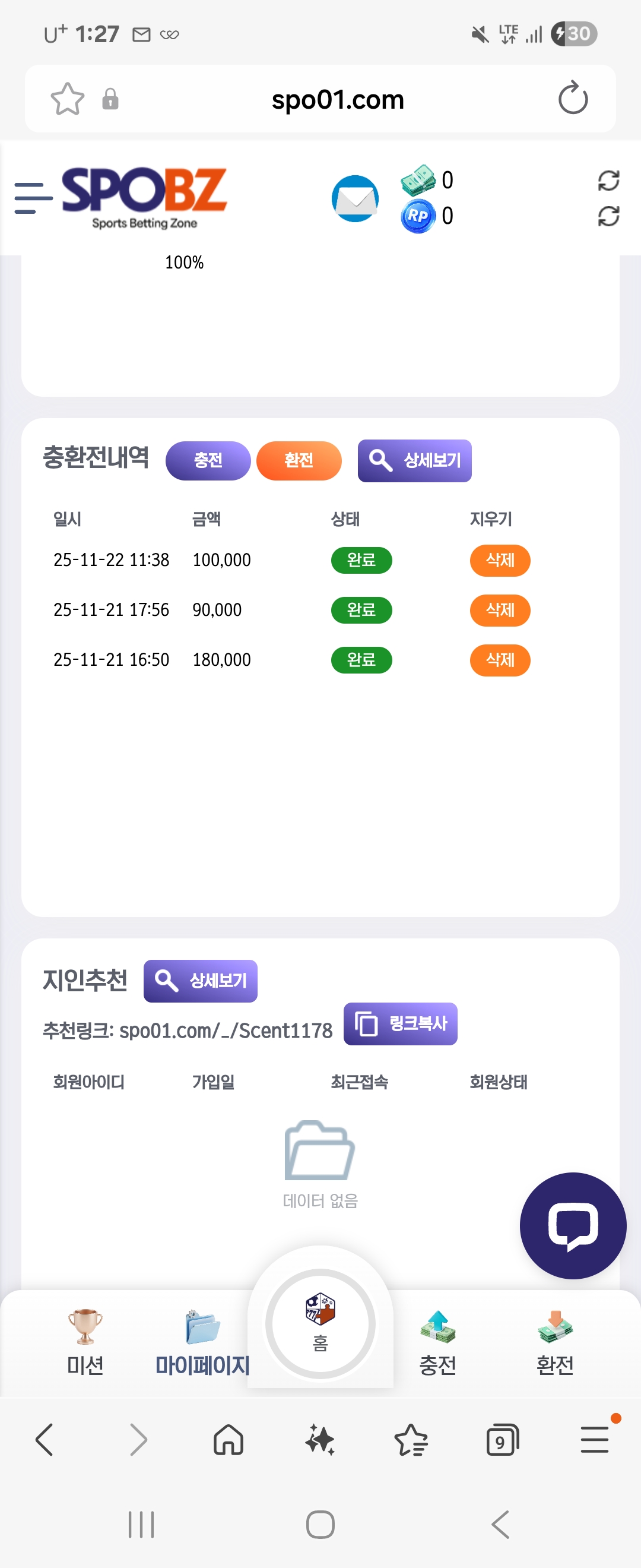Delete the 180,000 transaction record
The image size is (641, 1568).
(500, 660)
